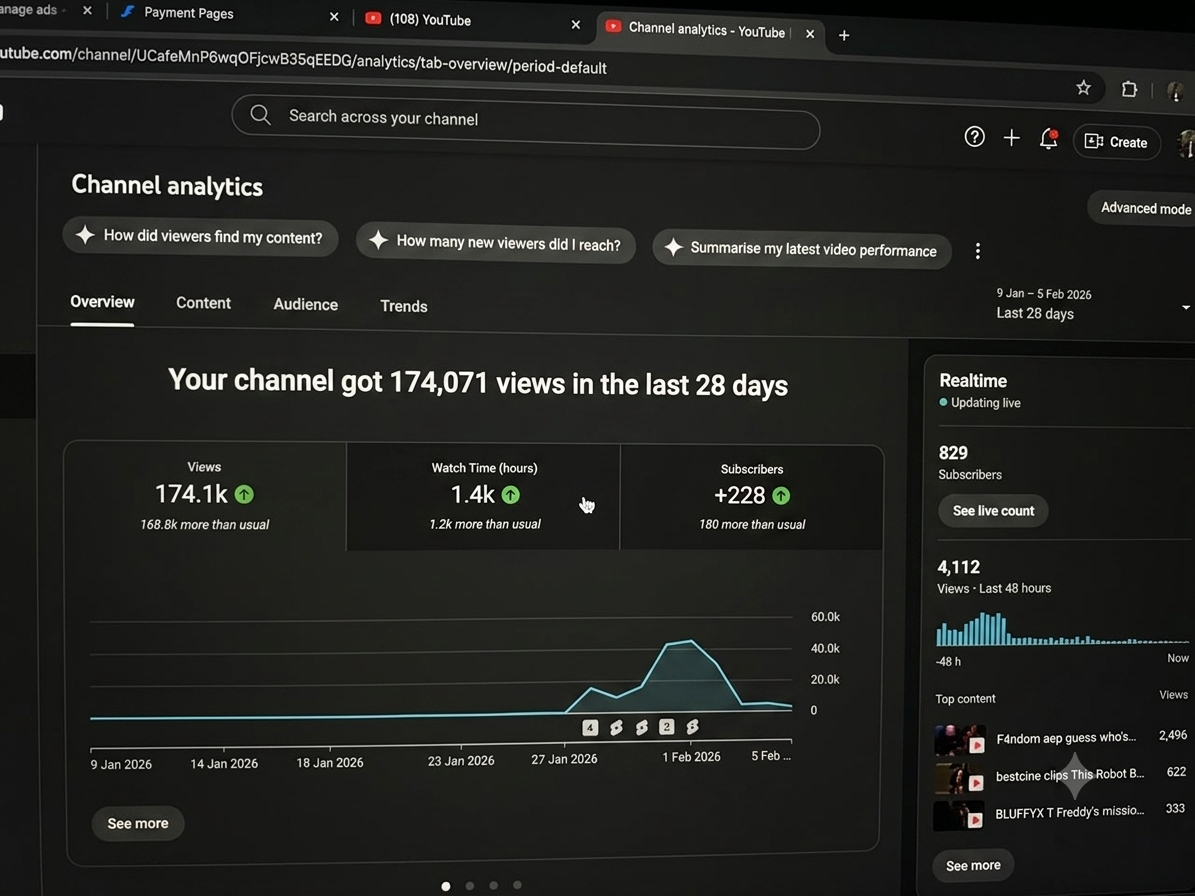Open the new tab plus button
The width and height of the screenshot is (1195, 896).
[x=844, y=35]
